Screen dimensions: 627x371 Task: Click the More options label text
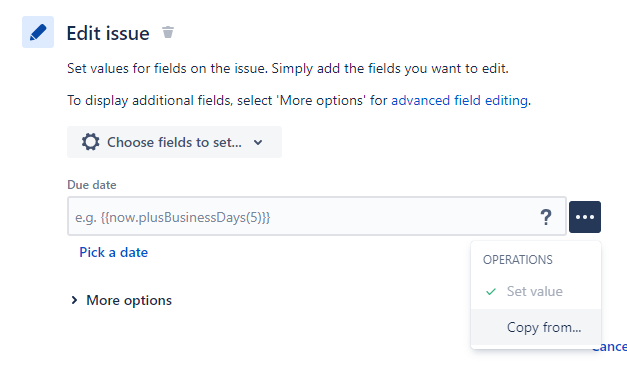tap(129, 300)
